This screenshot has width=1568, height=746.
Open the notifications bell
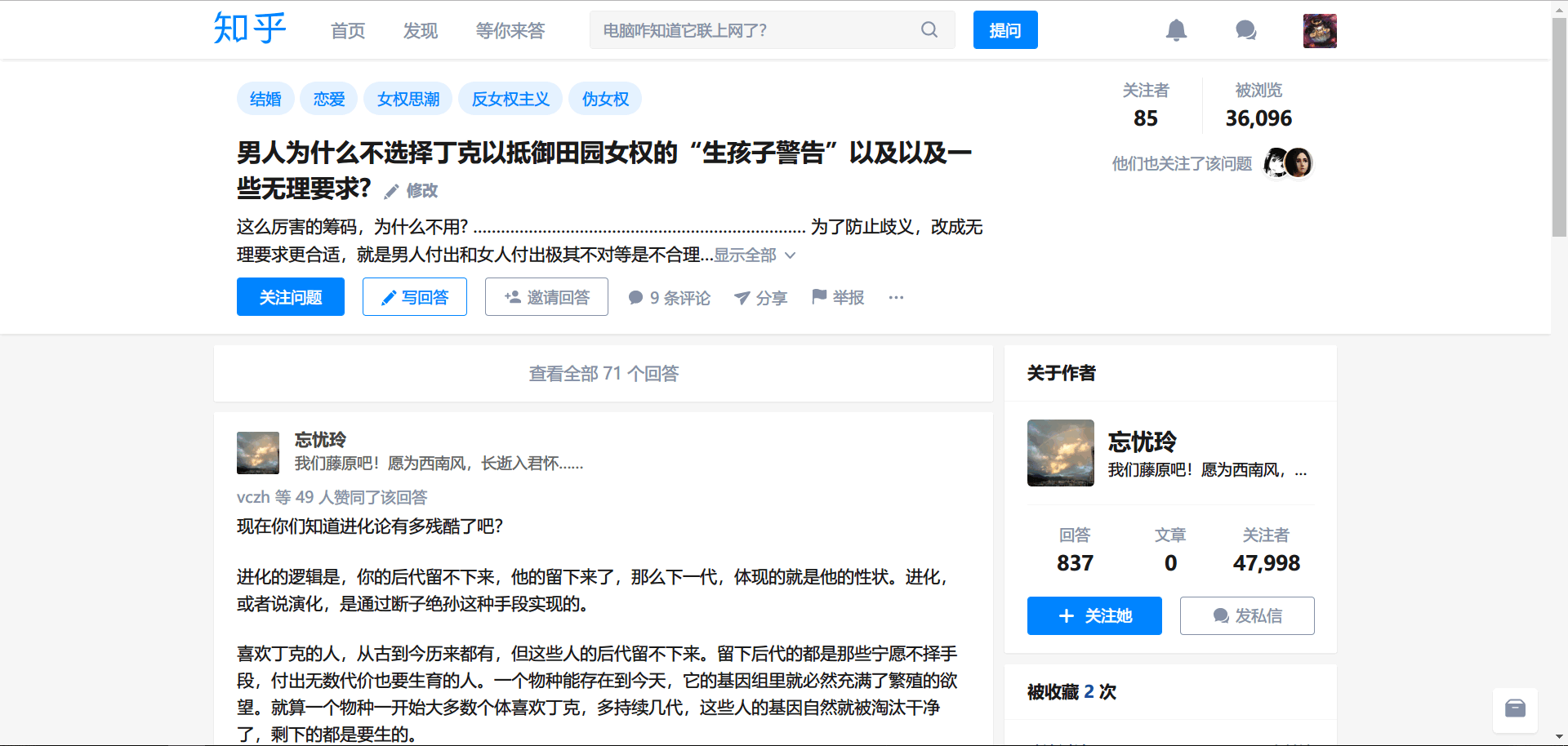1176,31
